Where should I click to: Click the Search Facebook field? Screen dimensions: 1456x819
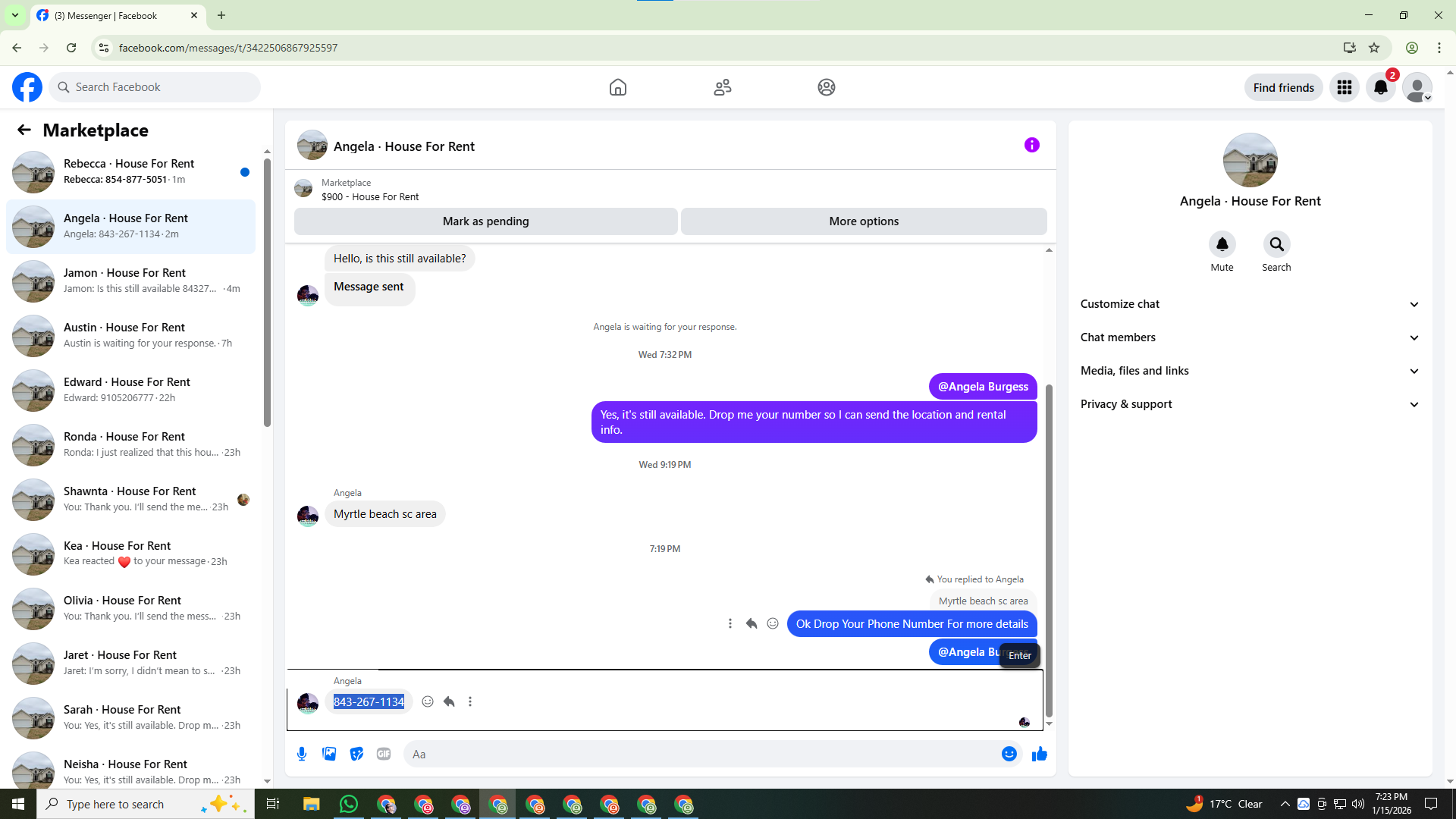[x=155, y=87]
